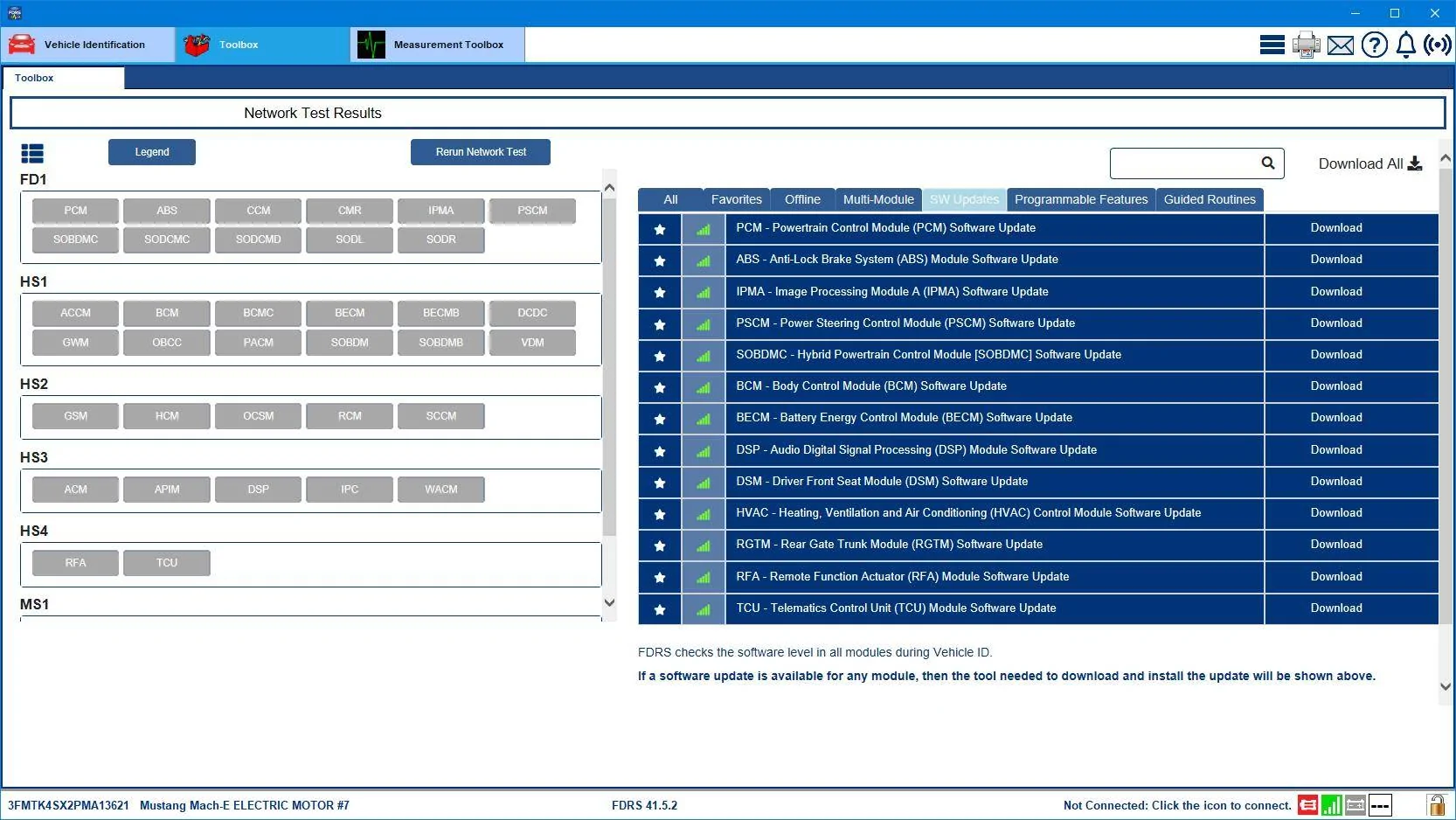1456x820 pixels.
Task: Show notifications with the bell icon
Action: pyautogui.click(x=1406, y=45)
